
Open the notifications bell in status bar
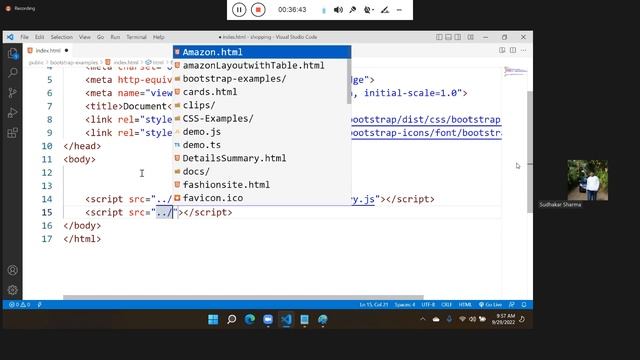[x=524, y=305]
